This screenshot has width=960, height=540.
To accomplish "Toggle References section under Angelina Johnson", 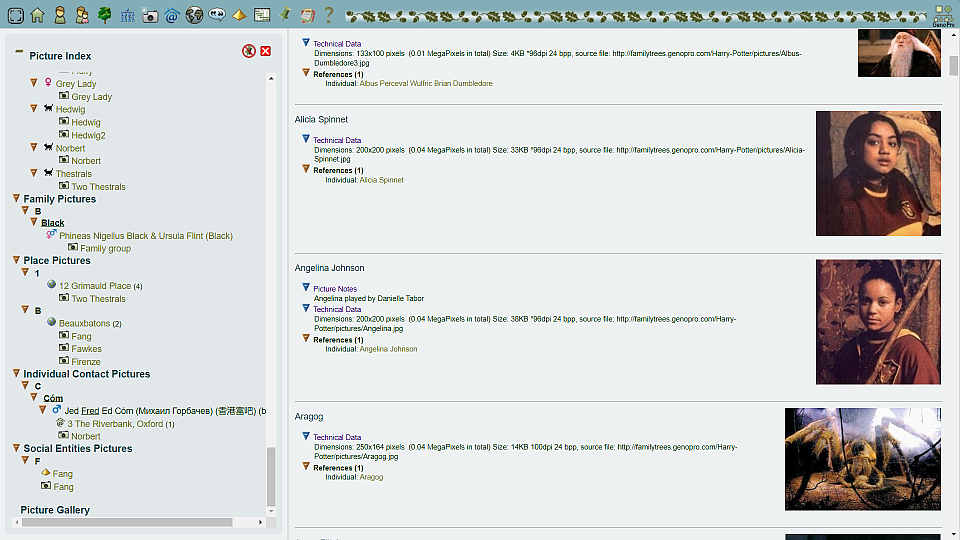I will coord(306,339).
